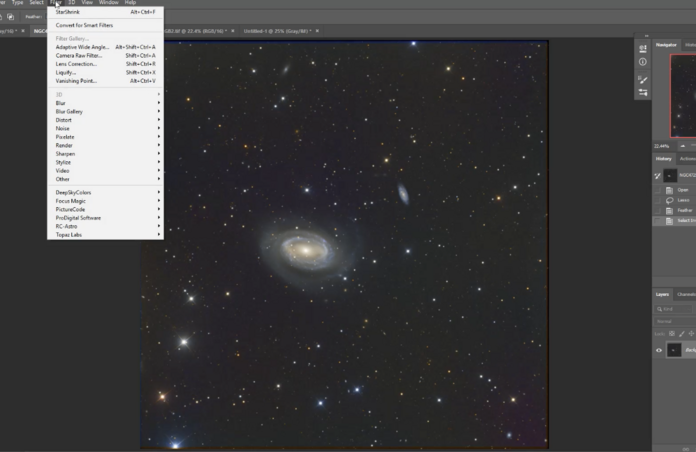Image resolution: width=696 pixels, height=452 pixels.
Task: Choose StarShrink at top of Filter menu
Action: [106, 12]
